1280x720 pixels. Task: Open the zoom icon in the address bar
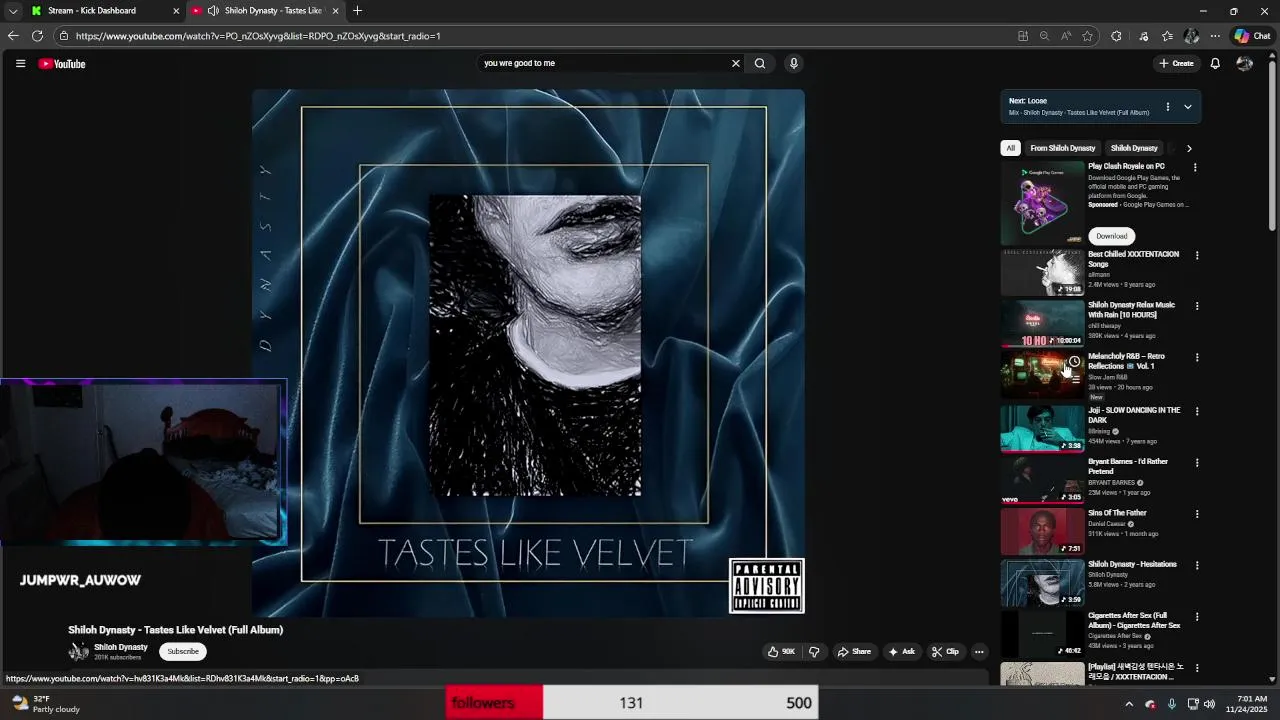[1044, 36]
